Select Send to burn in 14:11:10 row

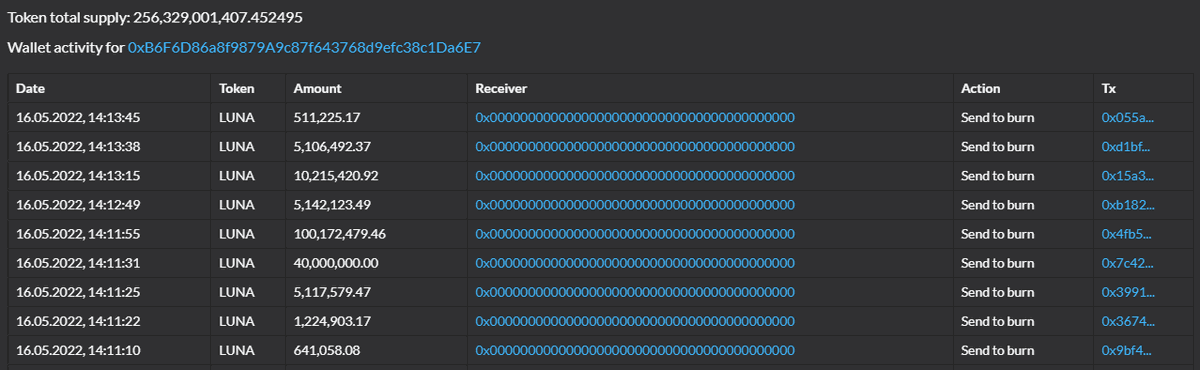[x=998, y=351]
